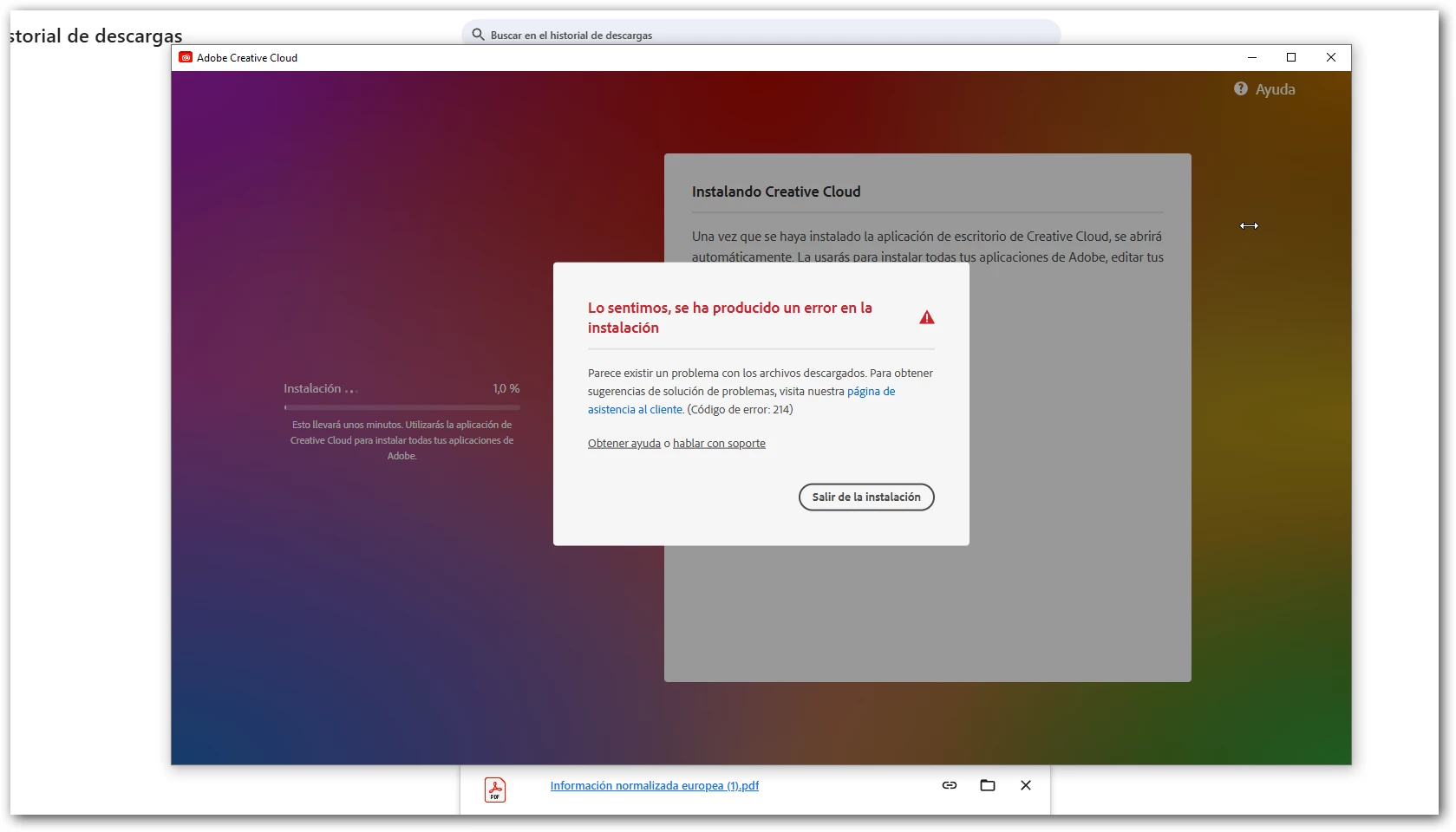Click the hablar con soporte link

coord(719,443)
